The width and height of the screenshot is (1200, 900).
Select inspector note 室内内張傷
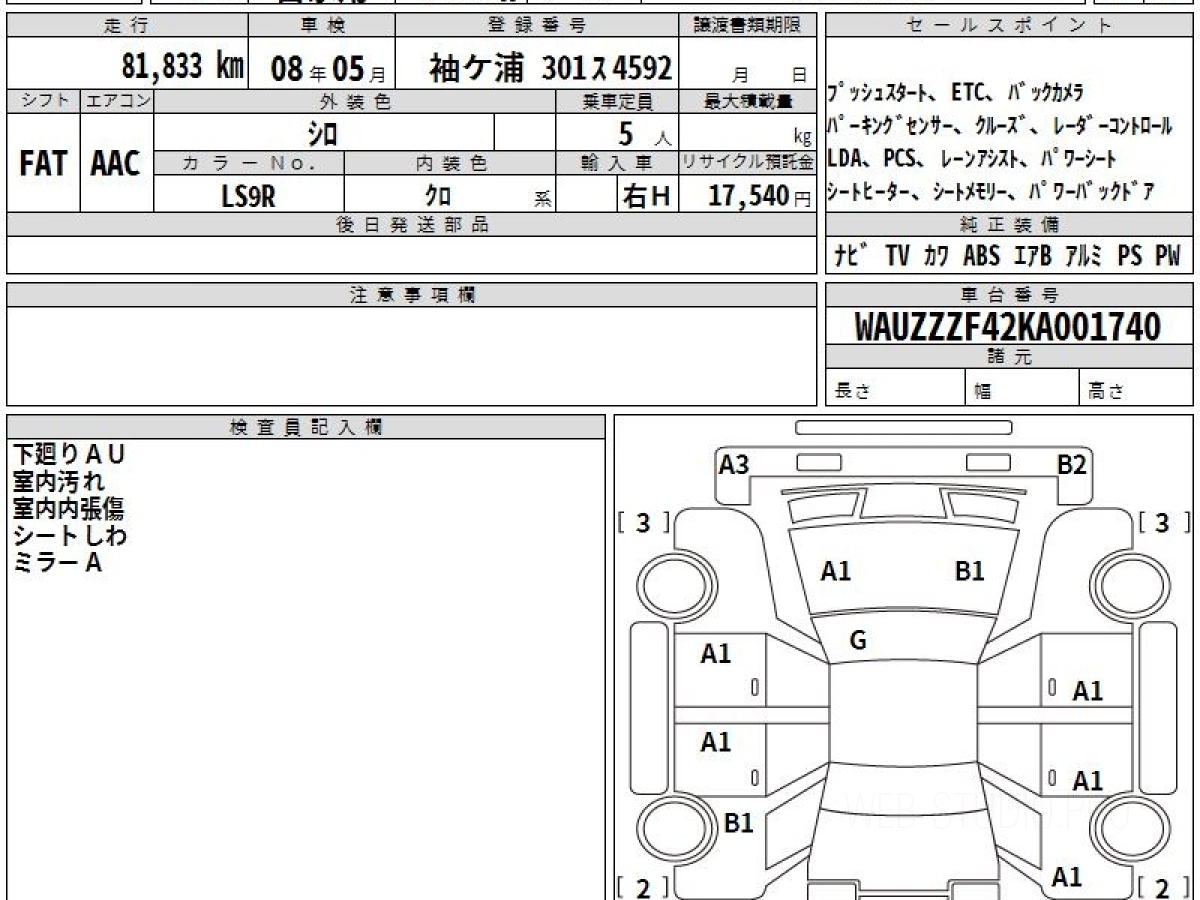tap(69, 509)
